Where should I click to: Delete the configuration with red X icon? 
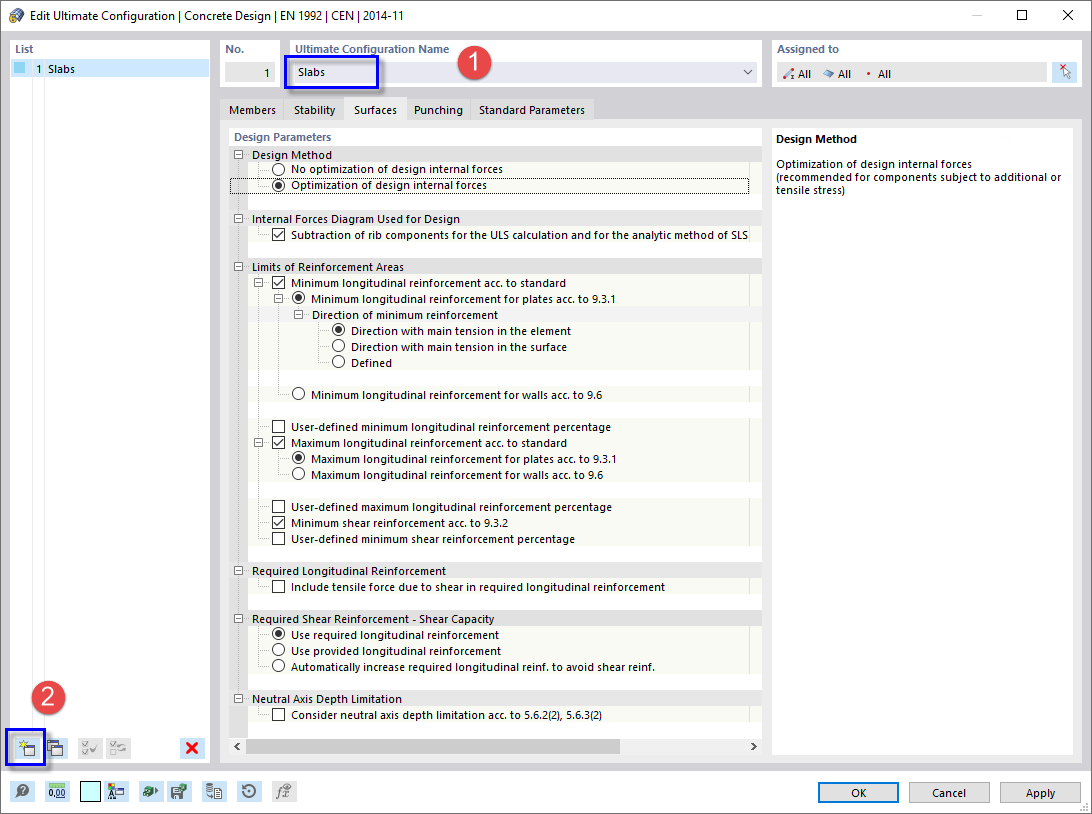[192, 747]
